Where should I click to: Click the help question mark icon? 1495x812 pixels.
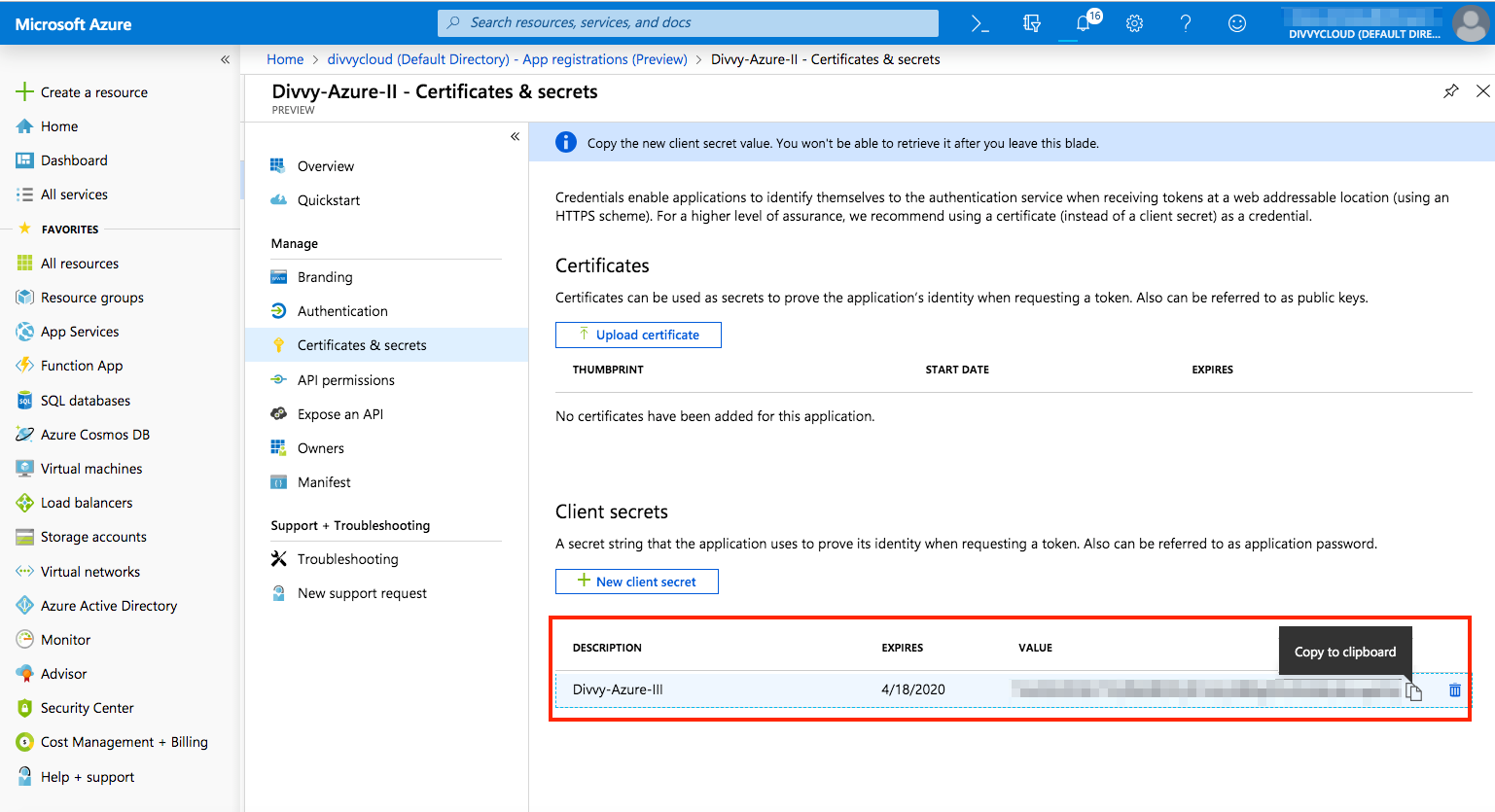pyautogui.click(x=1185, y=23)
